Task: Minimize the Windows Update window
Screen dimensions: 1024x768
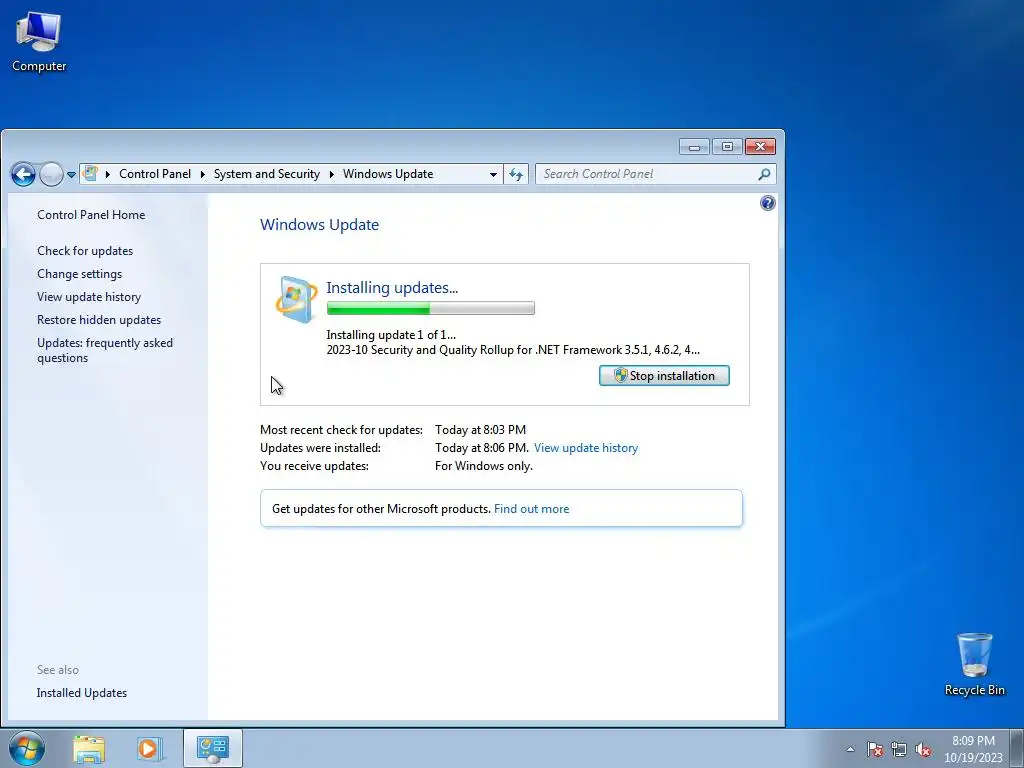Action: [x=694, y=146]
